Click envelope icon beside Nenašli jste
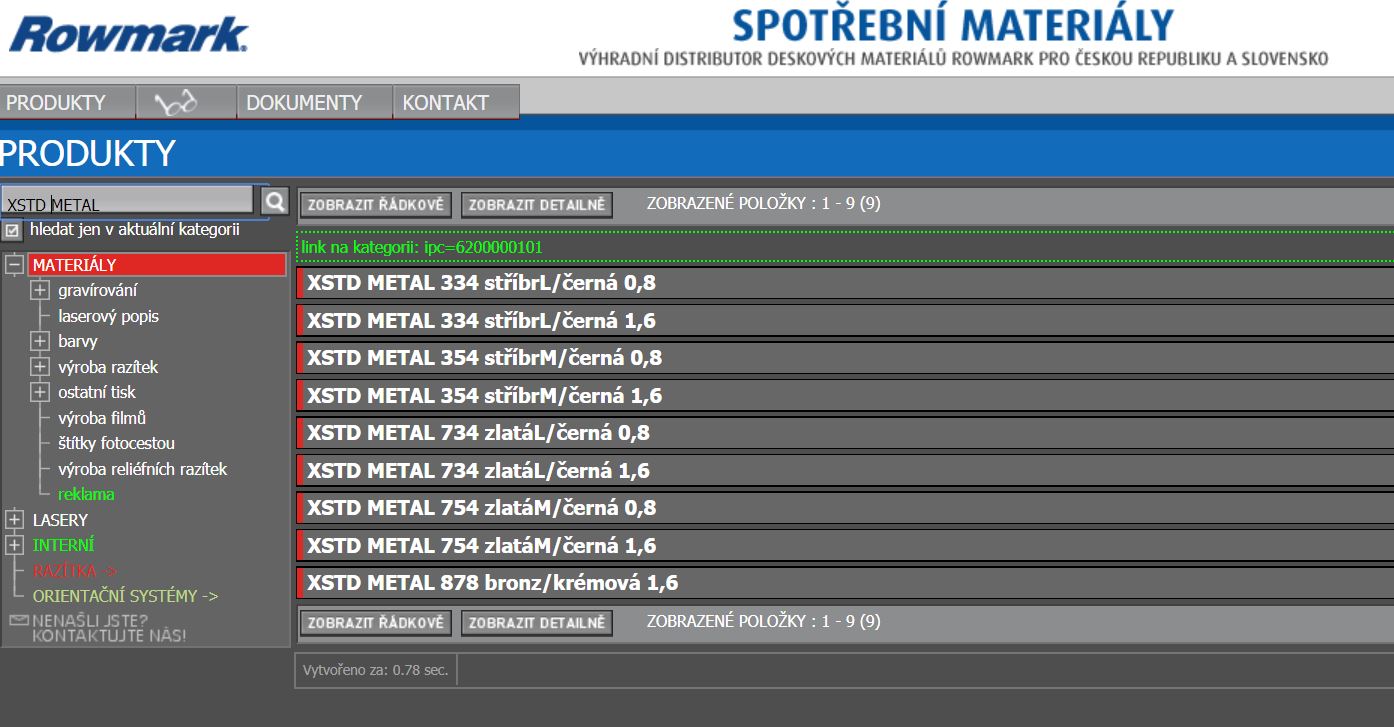Image resolution: width=1394 pixels, height=727 pixels. (x=19, y=621)
